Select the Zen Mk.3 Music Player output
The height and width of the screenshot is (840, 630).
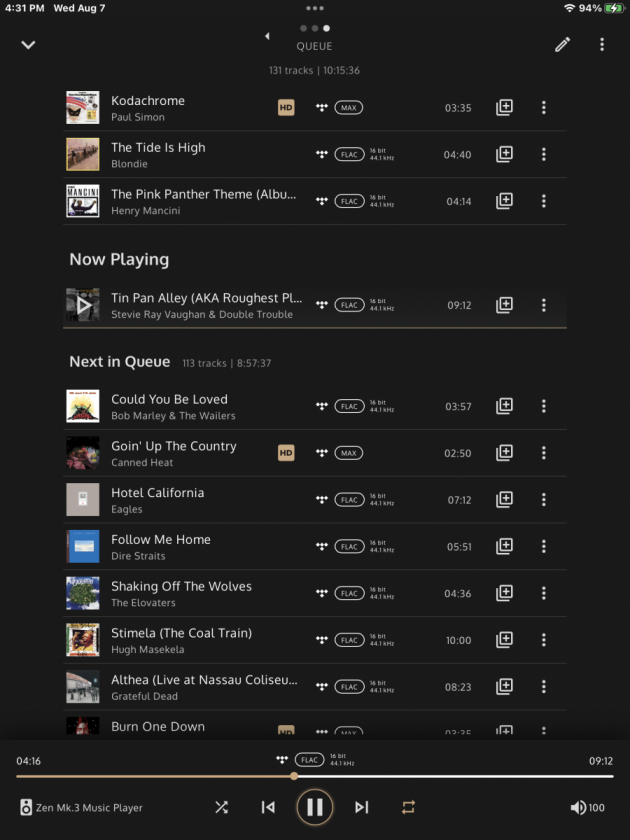pos(81,807)
